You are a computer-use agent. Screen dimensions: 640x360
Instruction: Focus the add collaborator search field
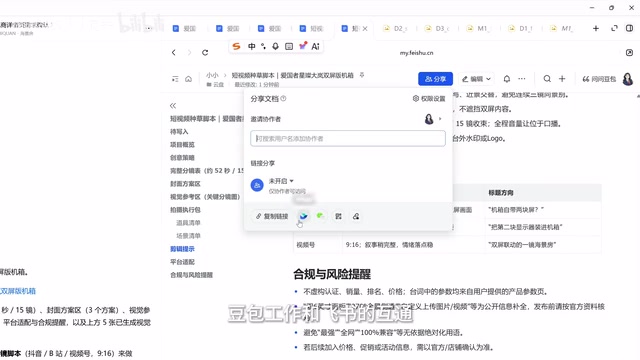coord(348,138)
